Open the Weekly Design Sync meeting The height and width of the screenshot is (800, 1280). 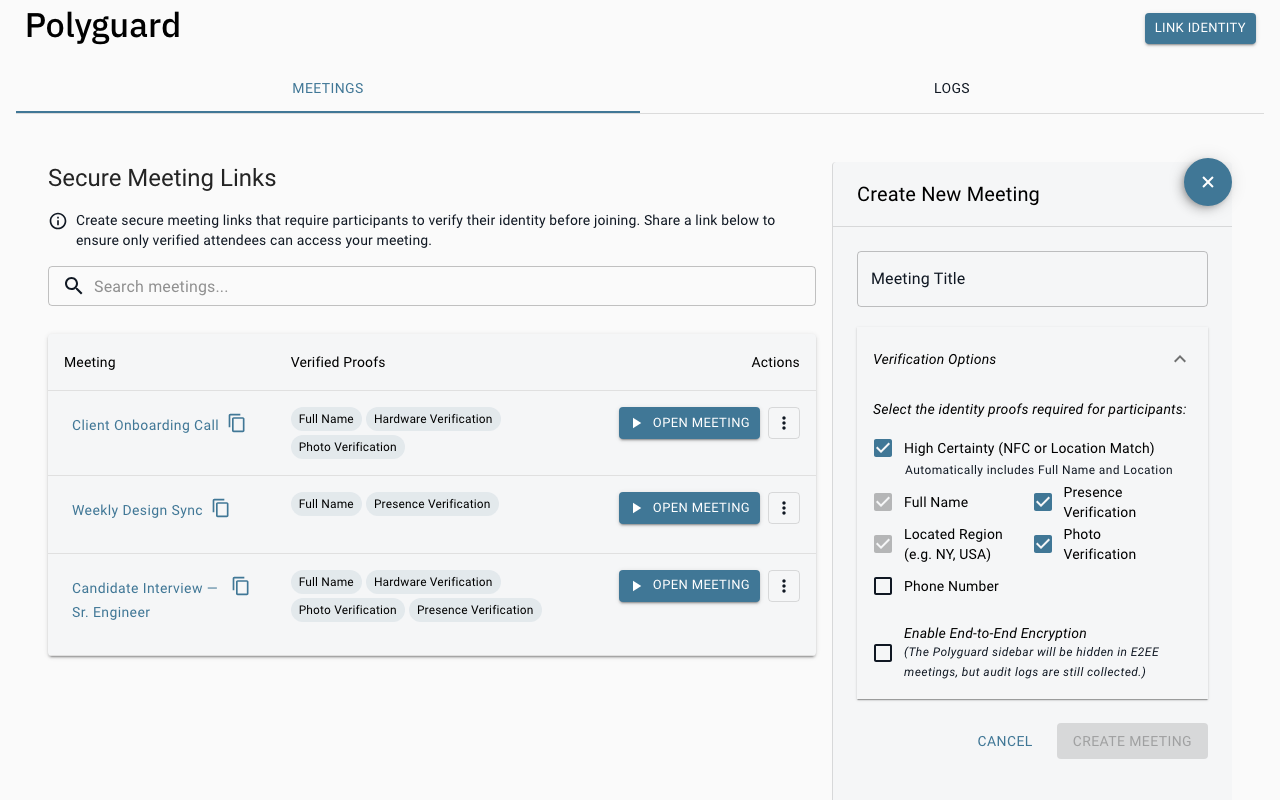tap(689, 508)
